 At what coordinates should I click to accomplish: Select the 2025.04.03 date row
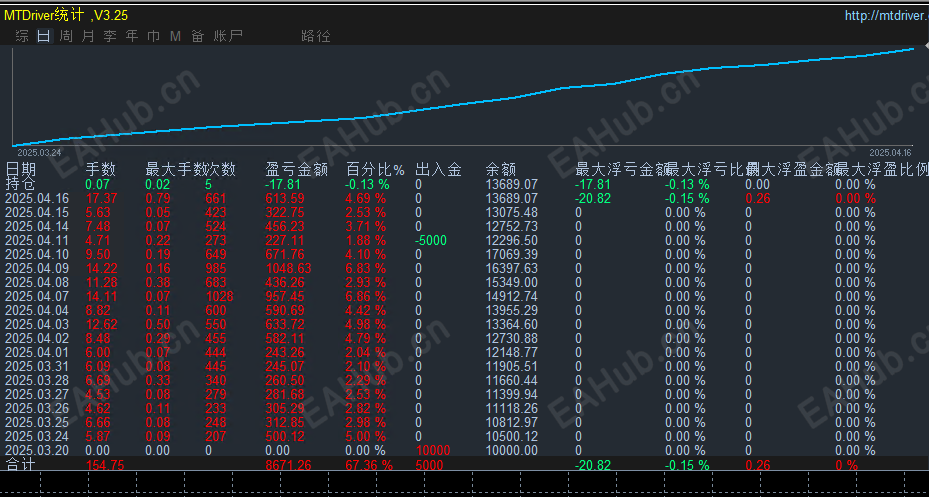37,325
